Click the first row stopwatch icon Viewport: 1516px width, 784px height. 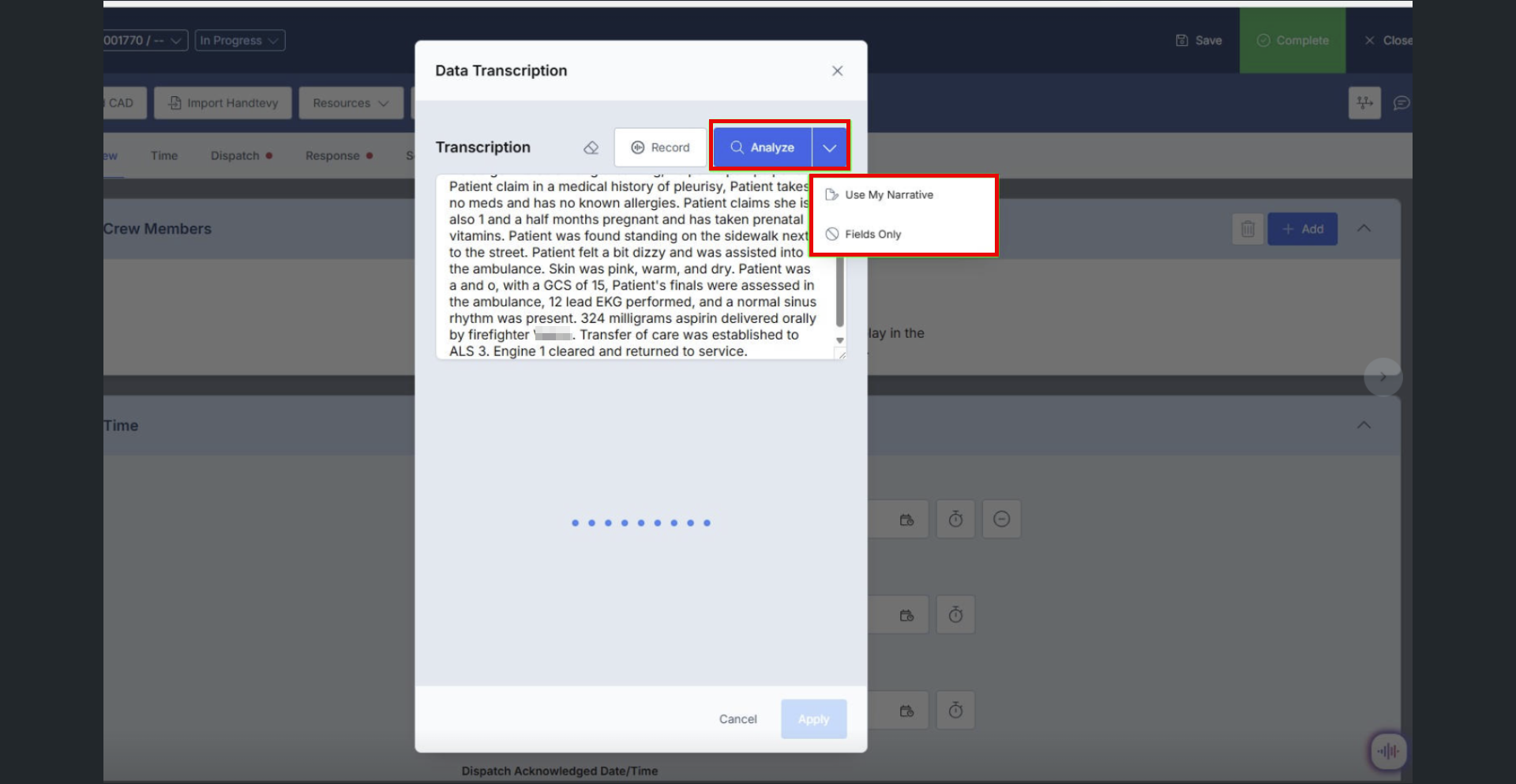pos(955,520)
